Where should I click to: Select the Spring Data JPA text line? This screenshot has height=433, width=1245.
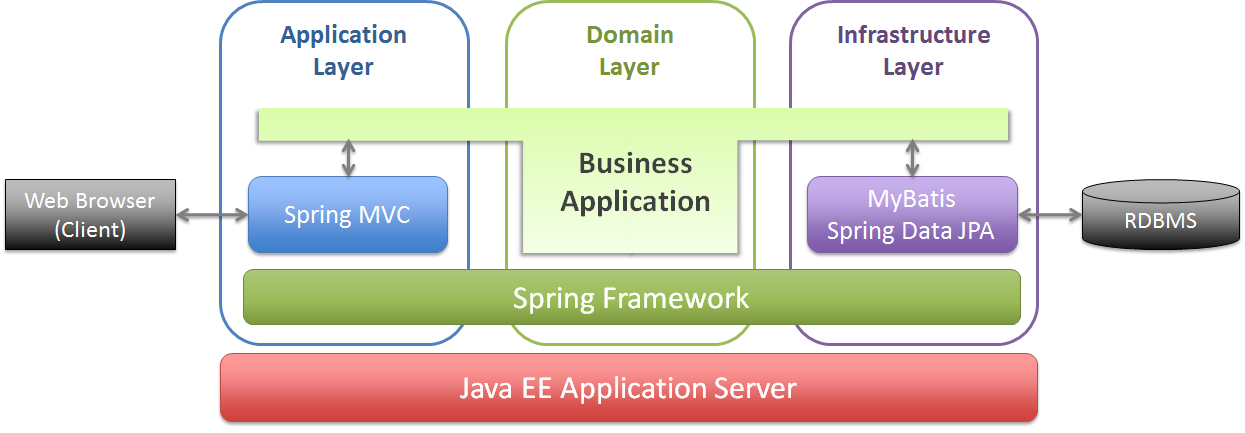[911, 230]
